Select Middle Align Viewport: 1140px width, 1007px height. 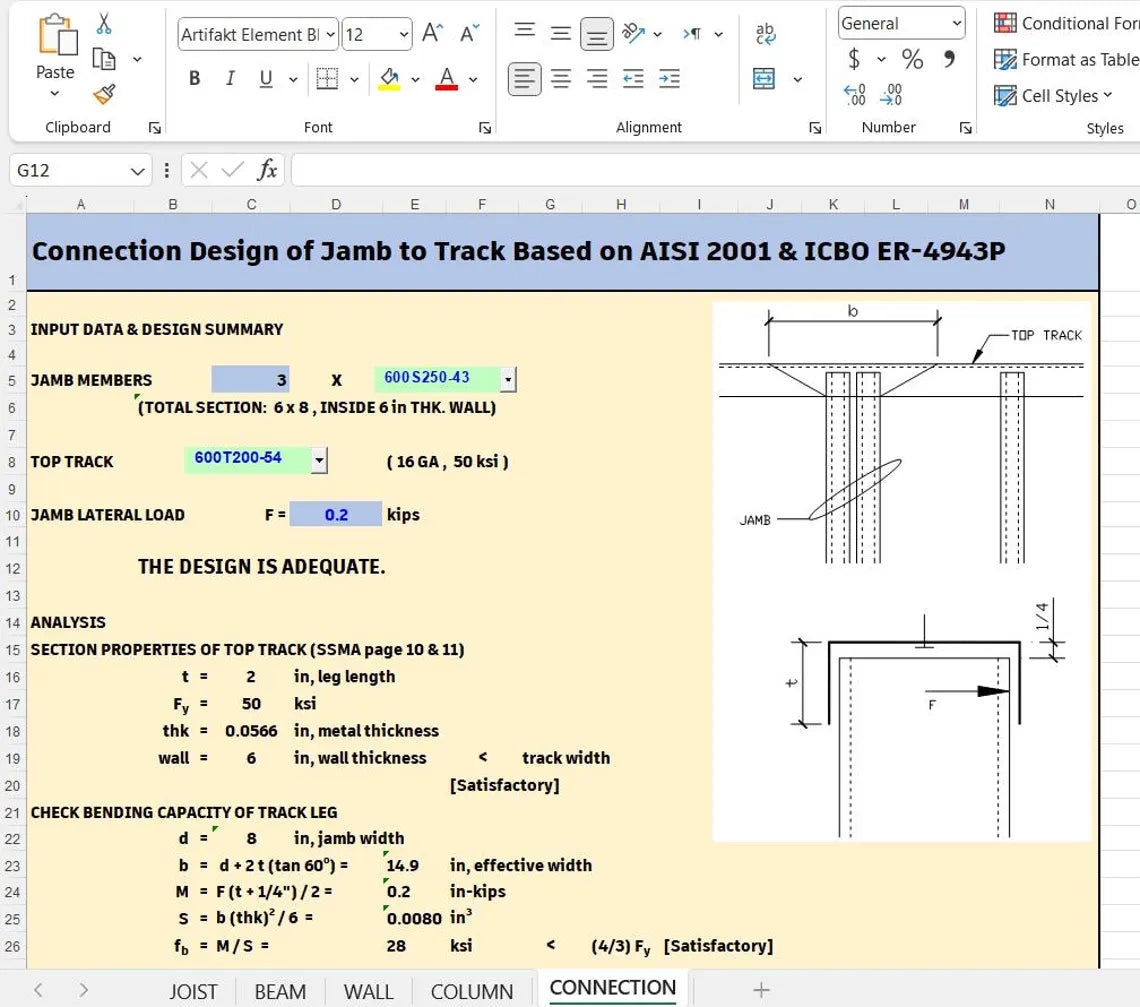(560, 33)
